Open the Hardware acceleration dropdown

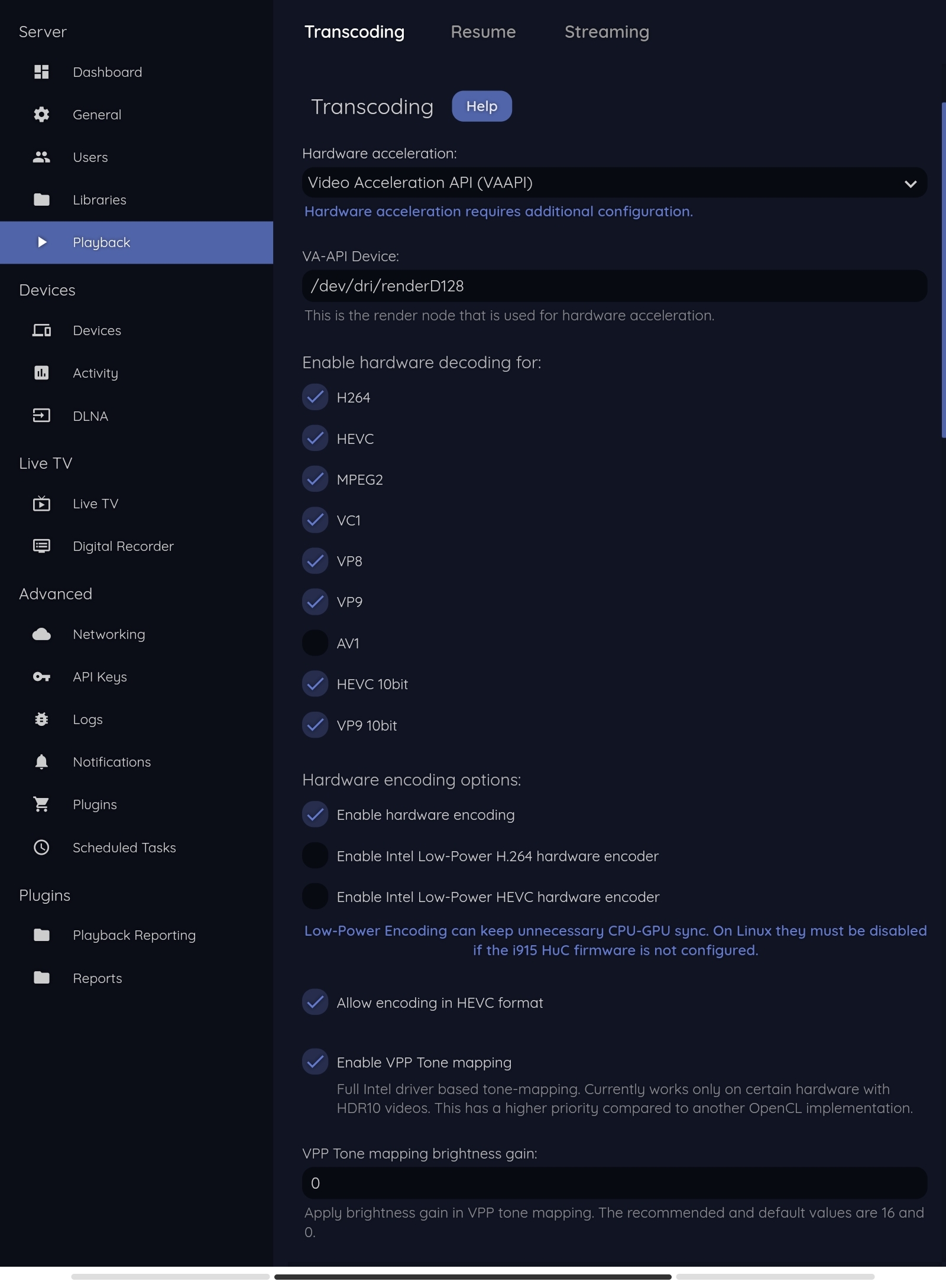pyautogui.click(x=614, y=183)
